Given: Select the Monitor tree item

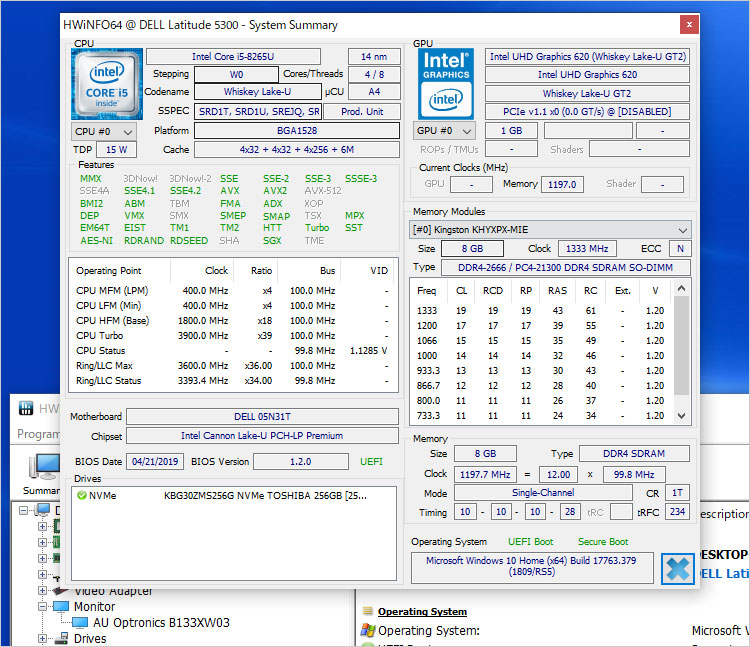Looking at the screenshot, I should coord(94,606).
